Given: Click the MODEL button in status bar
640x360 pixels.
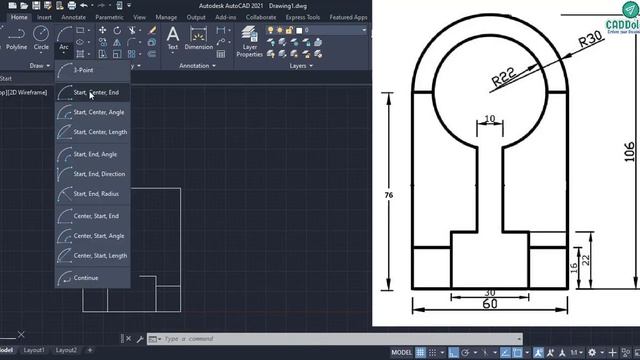Looking at the screenshot, I should pyautogui.click(x=402, y=353).
